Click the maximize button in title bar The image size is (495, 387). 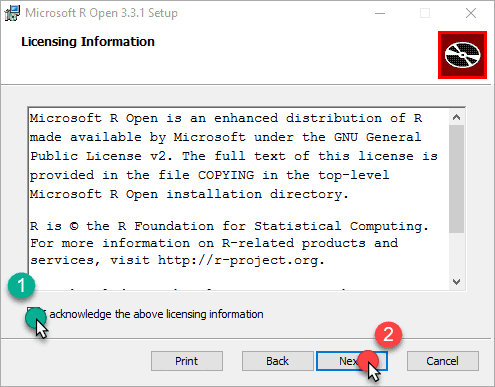[x=425, y=13]
